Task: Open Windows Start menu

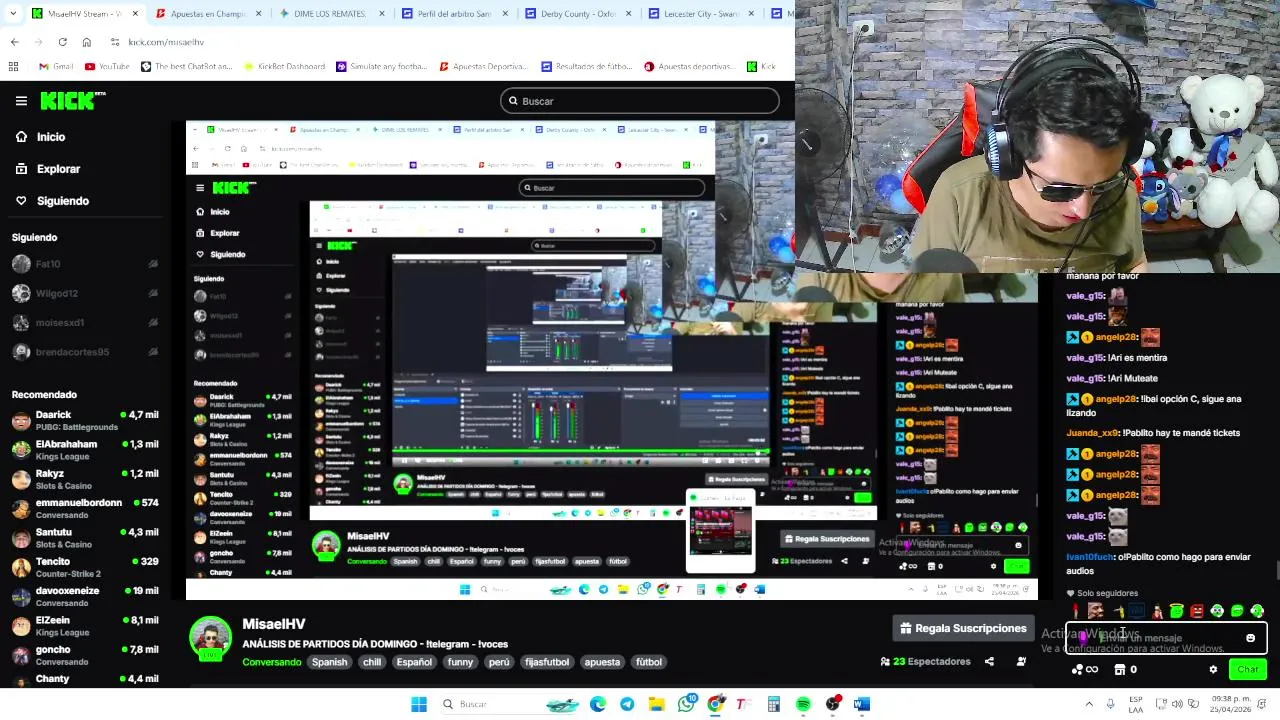Action: point(419,704)
